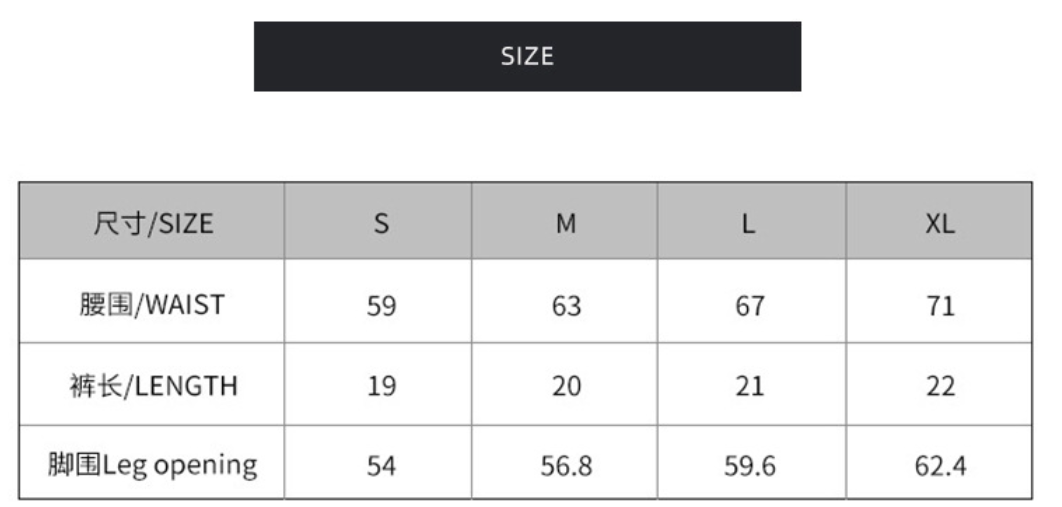Viewport: 1062px width, 507px height.
Task: Select the XL size column header
Action: [939, 221]
